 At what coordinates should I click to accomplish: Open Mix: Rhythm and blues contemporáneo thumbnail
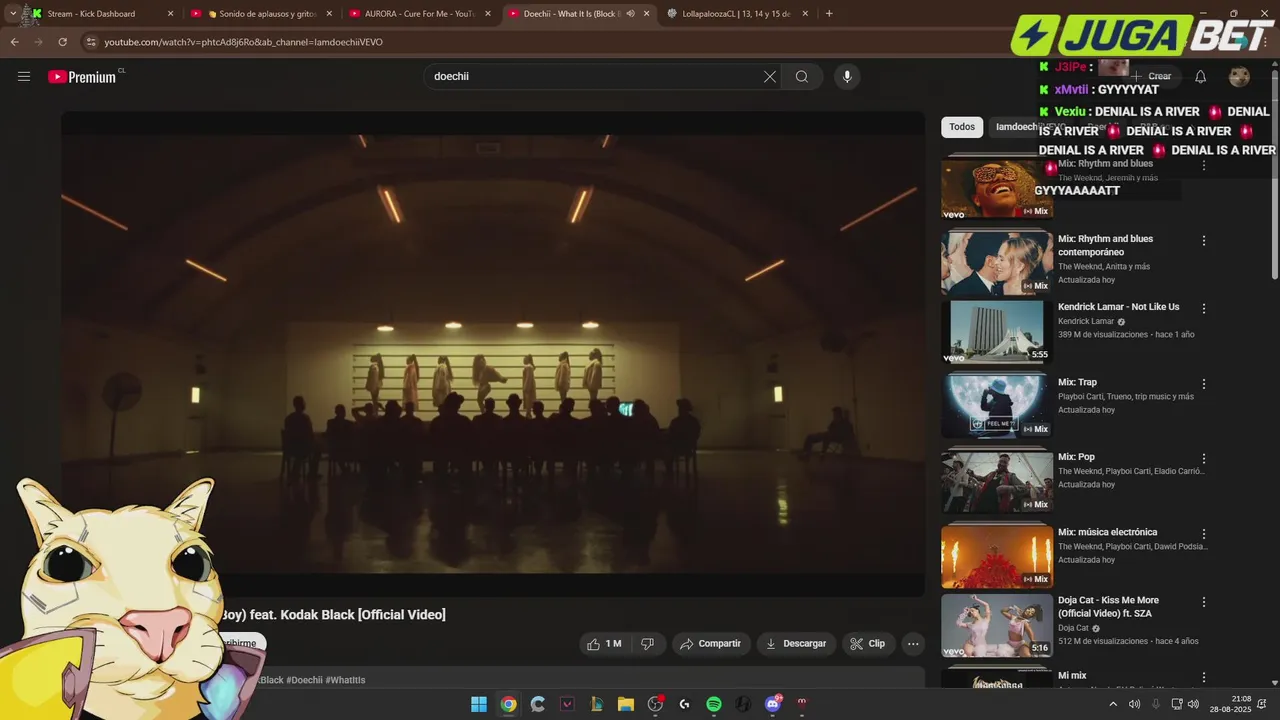[x=996, y=263]
